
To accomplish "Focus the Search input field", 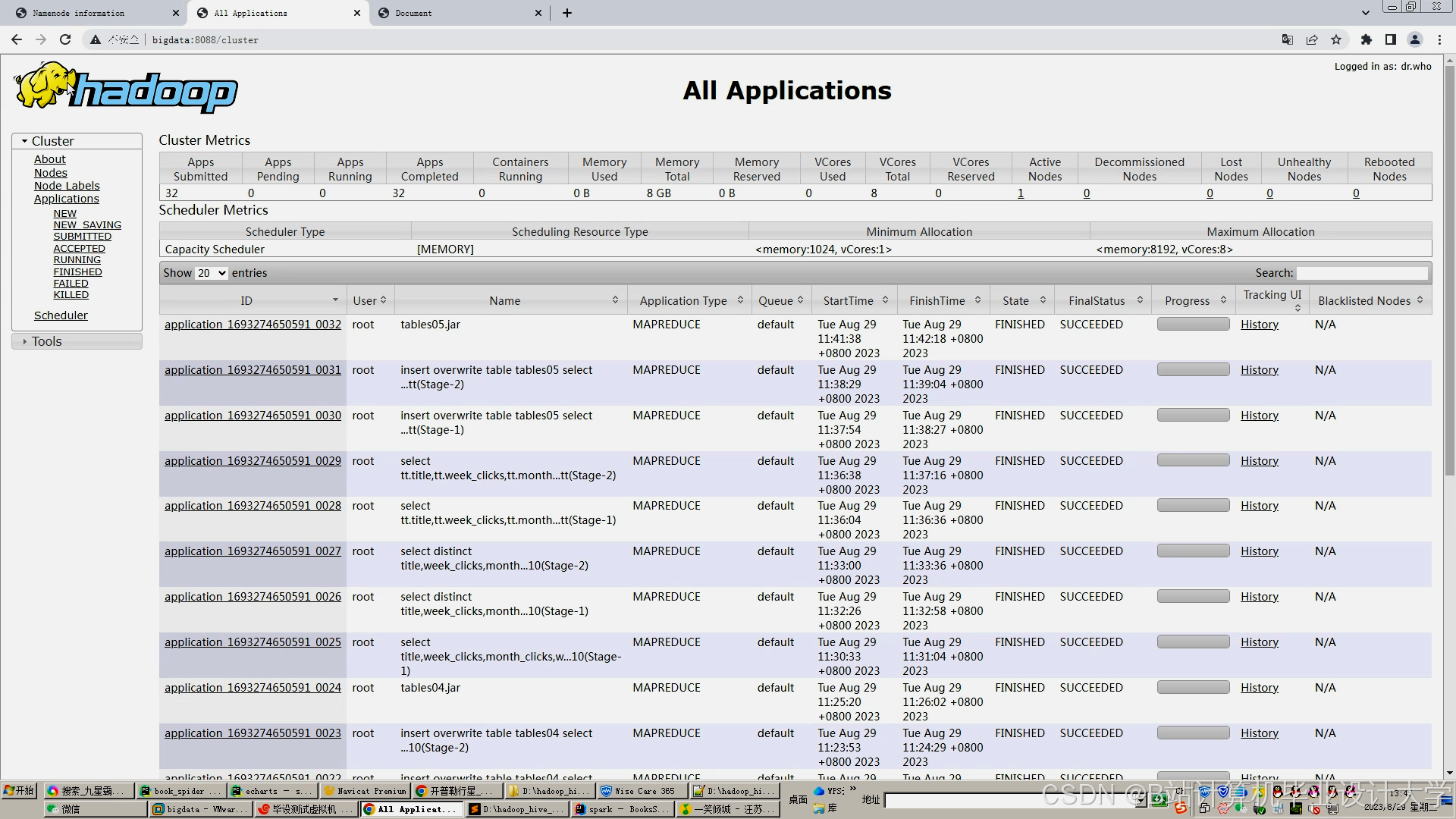I will pos(1361,273).
